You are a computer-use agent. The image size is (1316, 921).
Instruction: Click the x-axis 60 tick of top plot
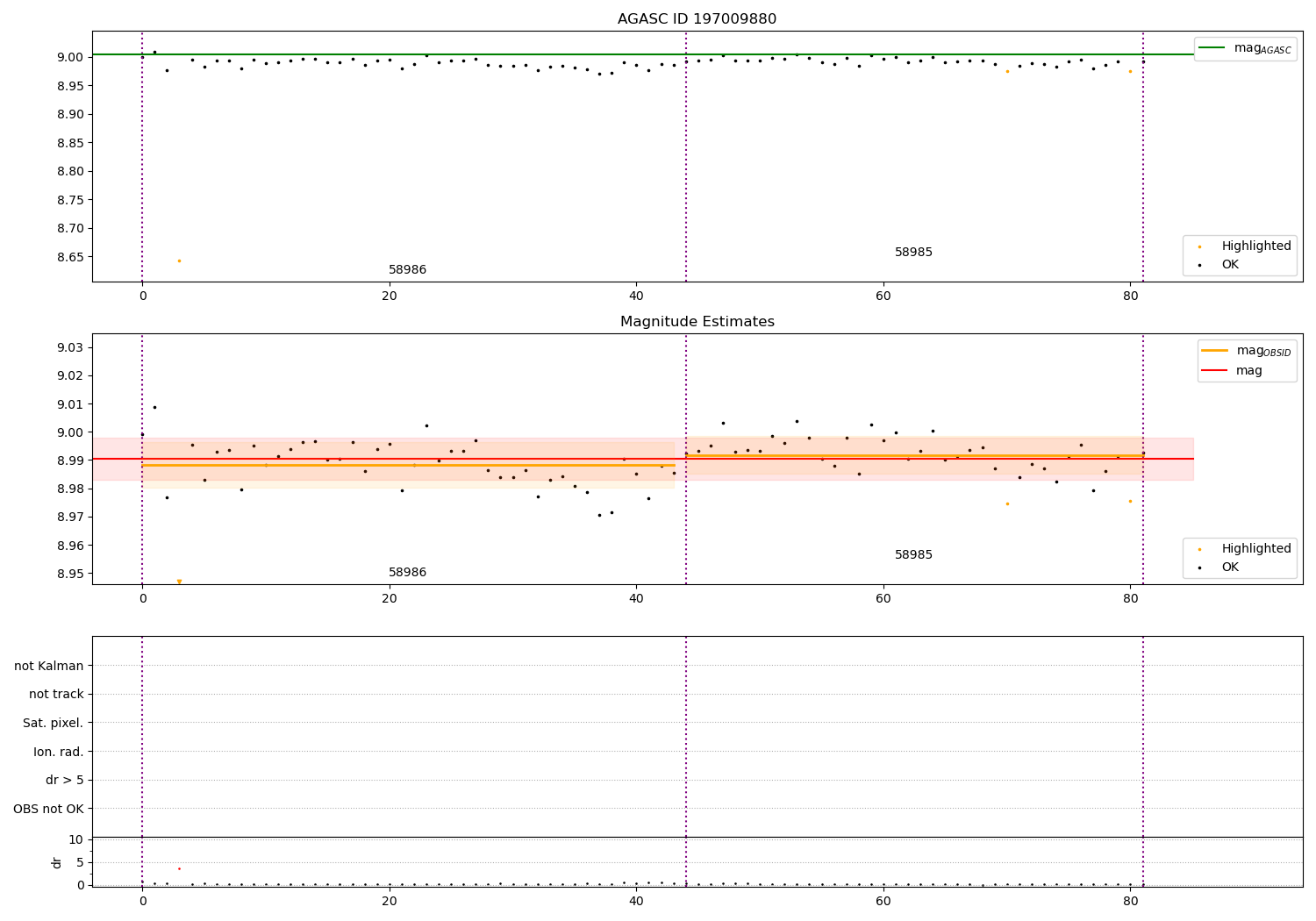(x=883, y=296)
